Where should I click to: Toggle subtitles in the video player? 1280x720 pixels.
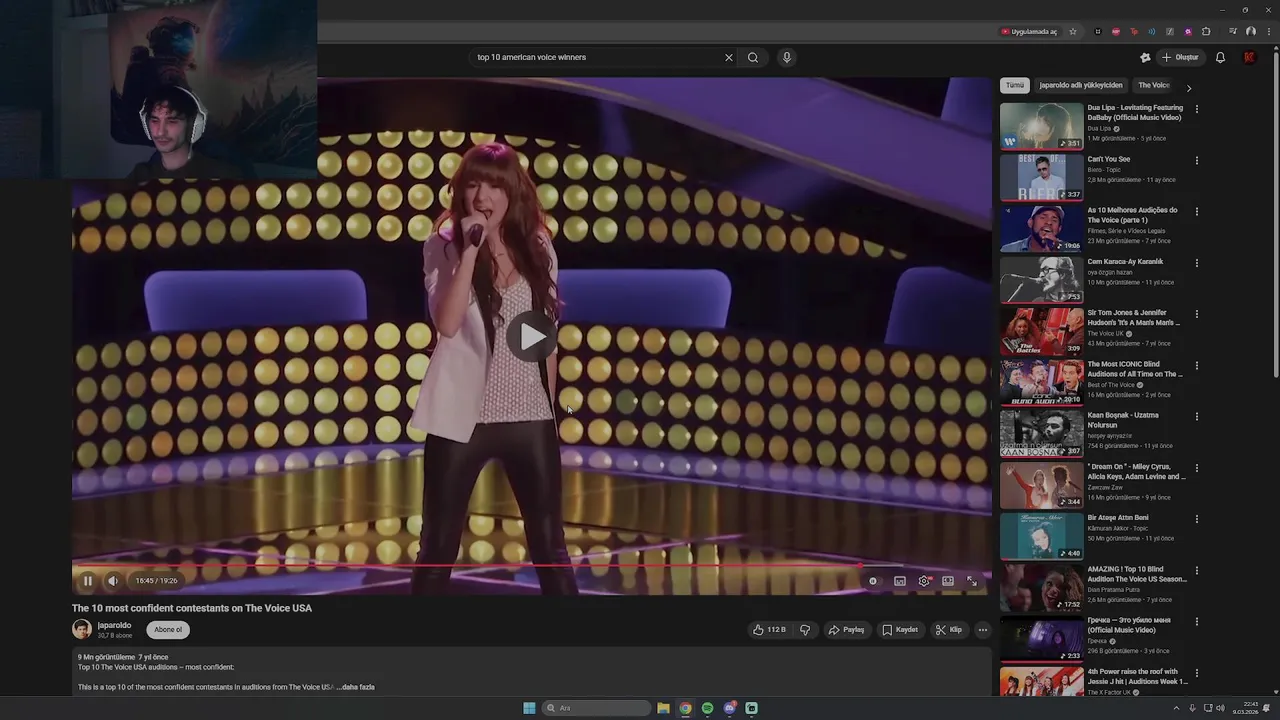[x=900, y=581]
